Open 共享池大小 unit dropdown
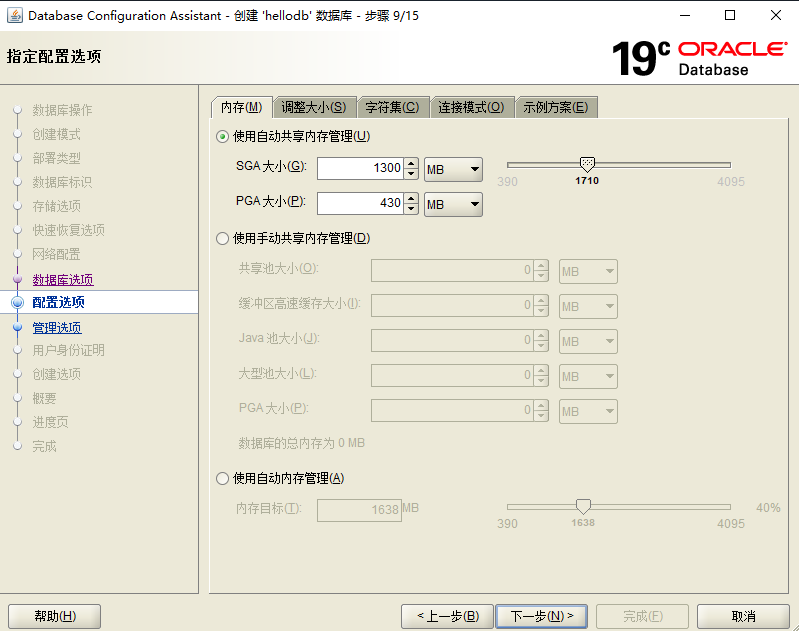 (x=588, y=271)
